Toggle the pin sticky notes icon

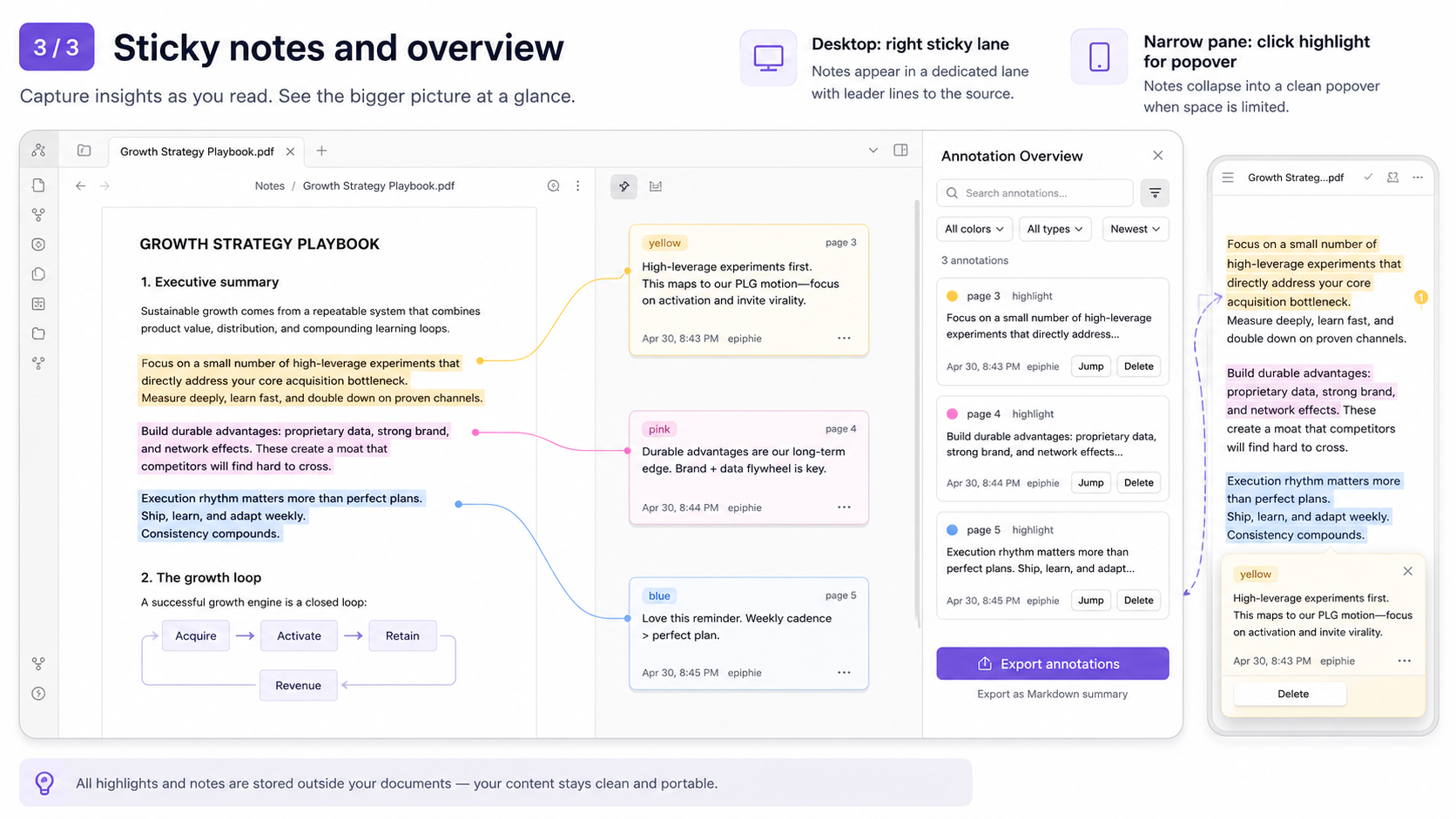coord(624,186)
